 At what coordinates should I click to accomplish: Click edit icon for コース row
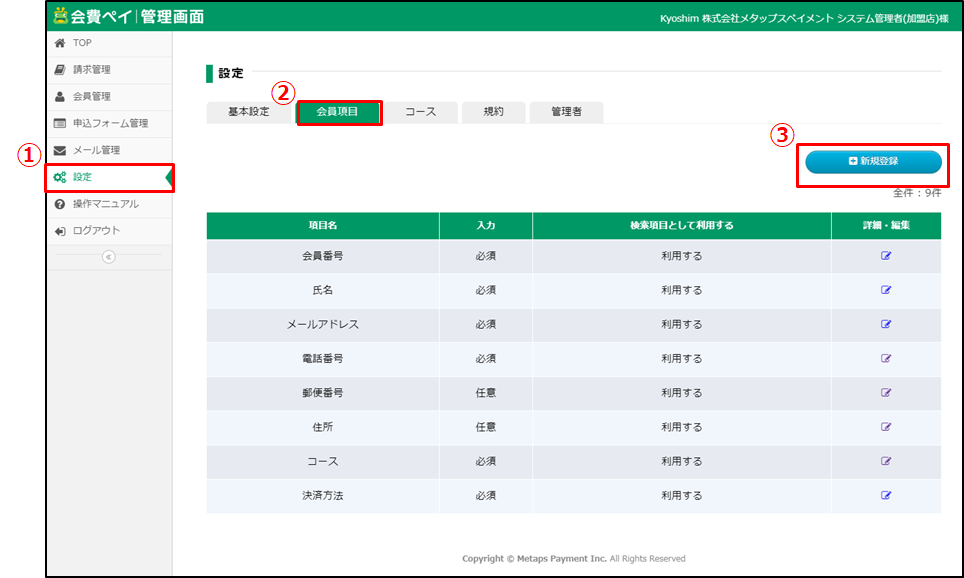tap(885, 461)
